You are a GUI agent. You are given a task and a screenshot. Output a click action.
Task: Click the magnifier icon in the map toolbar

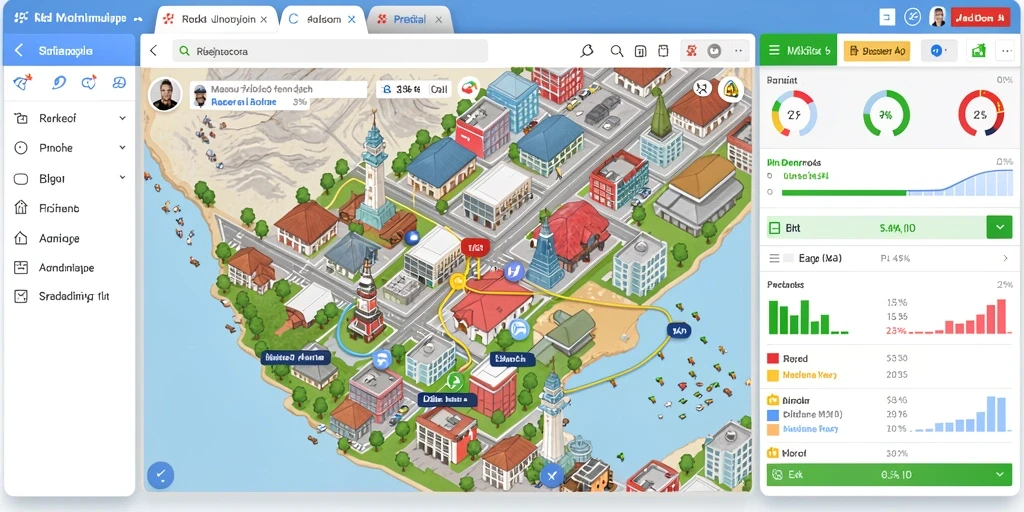616,51
